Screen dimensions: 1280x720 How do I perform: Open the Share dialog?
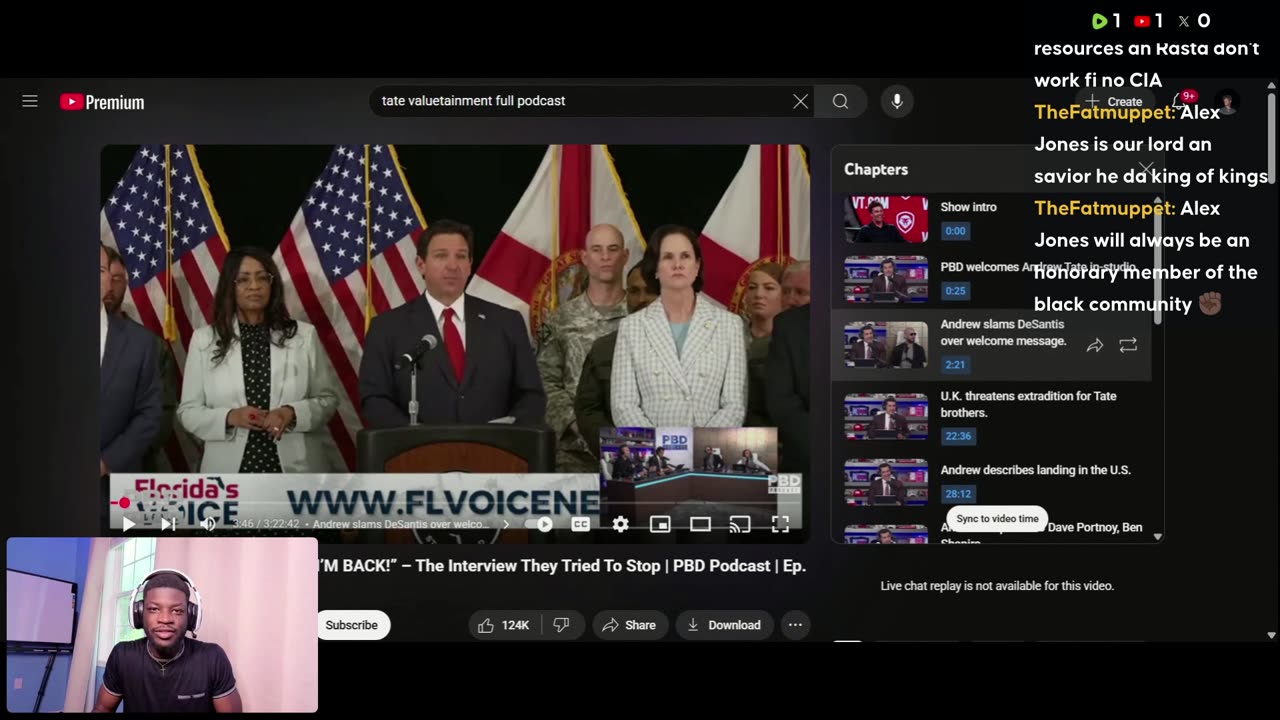pos(629,625)
